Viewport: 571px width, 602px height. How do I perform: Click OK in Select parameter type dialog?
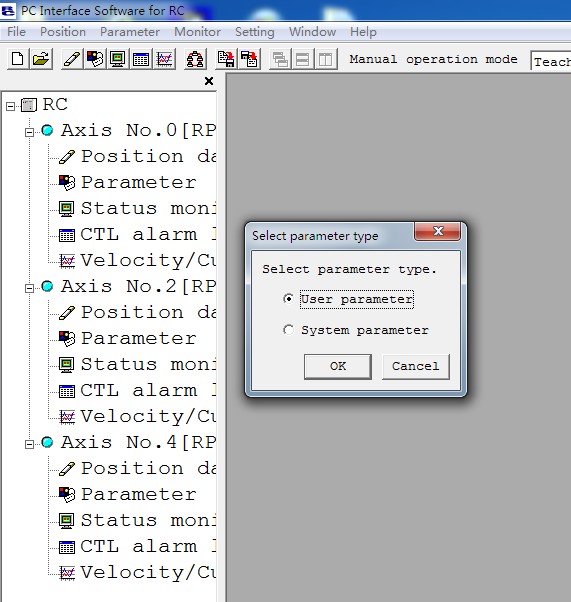pyautogui.click(x=338, y=367)
